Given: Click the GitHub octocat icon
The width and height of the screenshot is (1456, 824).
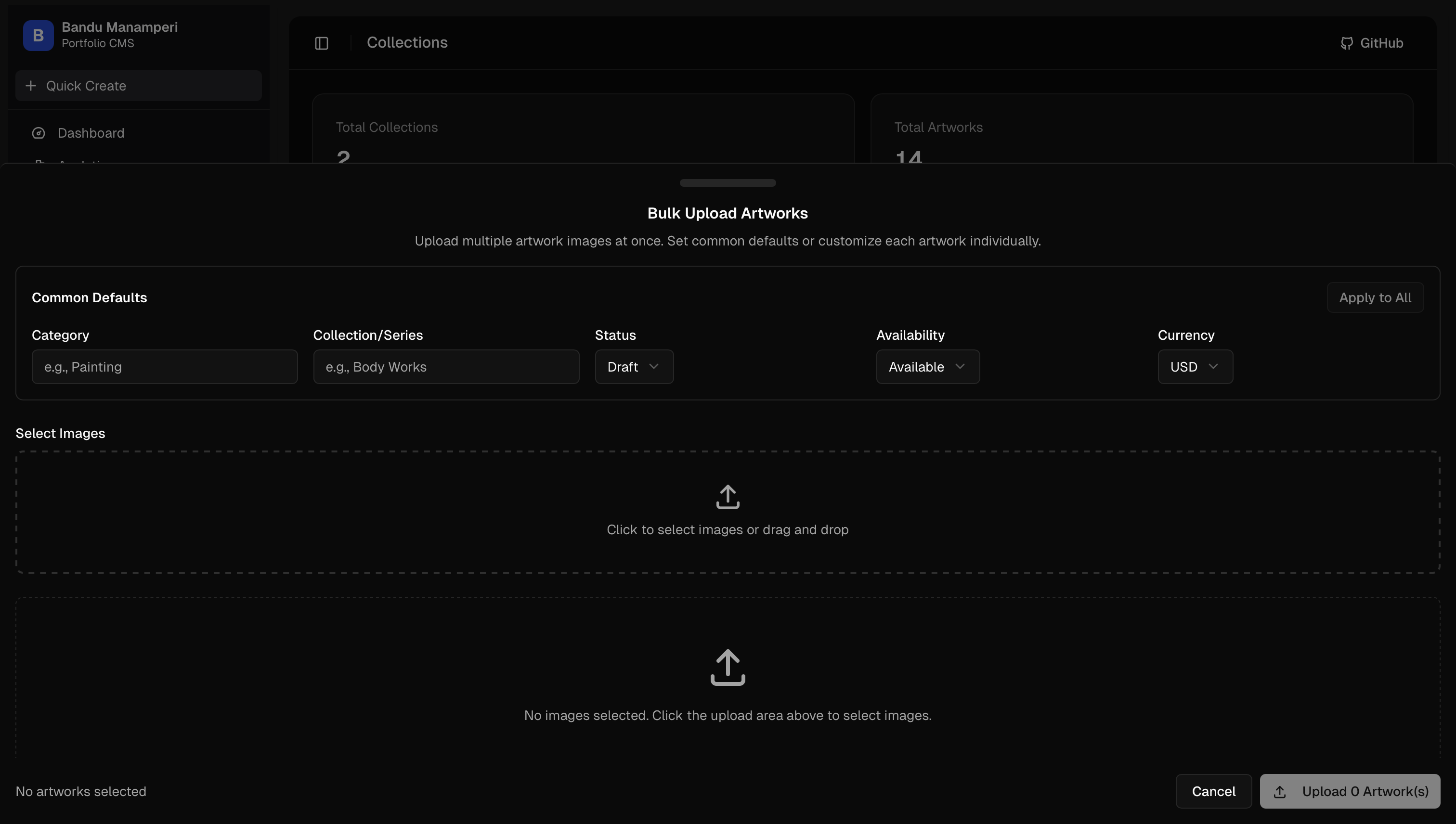Looking at the screenshot, I should 1346,44.
